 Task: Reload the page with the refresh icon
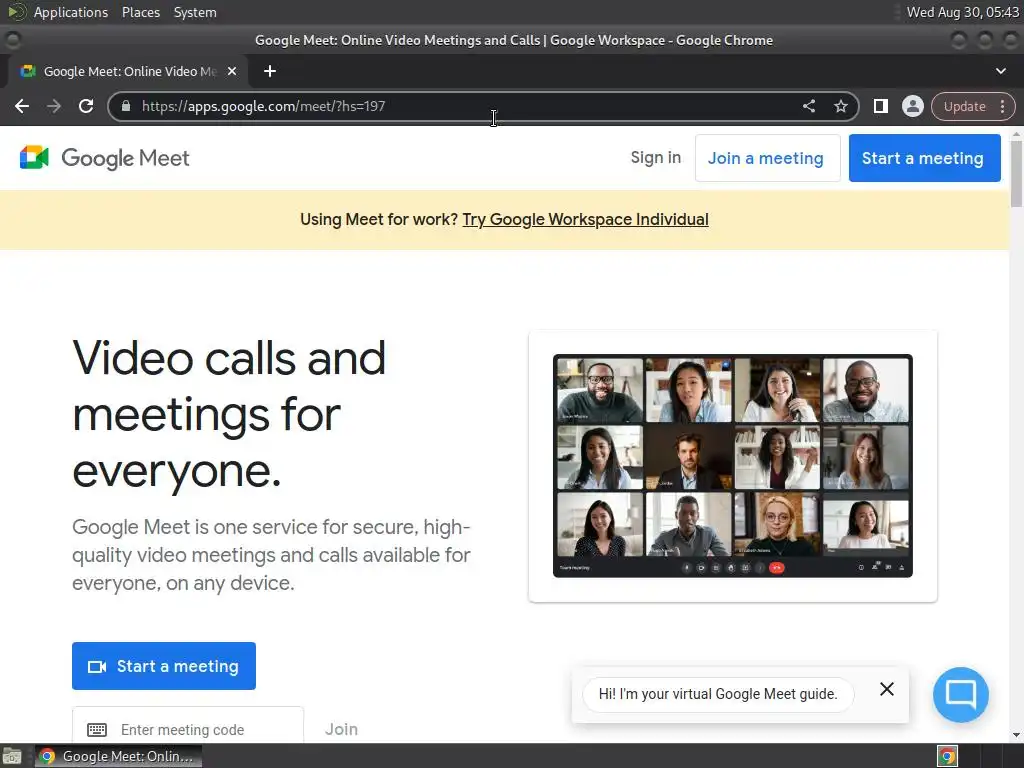click(x=86, y=106)
